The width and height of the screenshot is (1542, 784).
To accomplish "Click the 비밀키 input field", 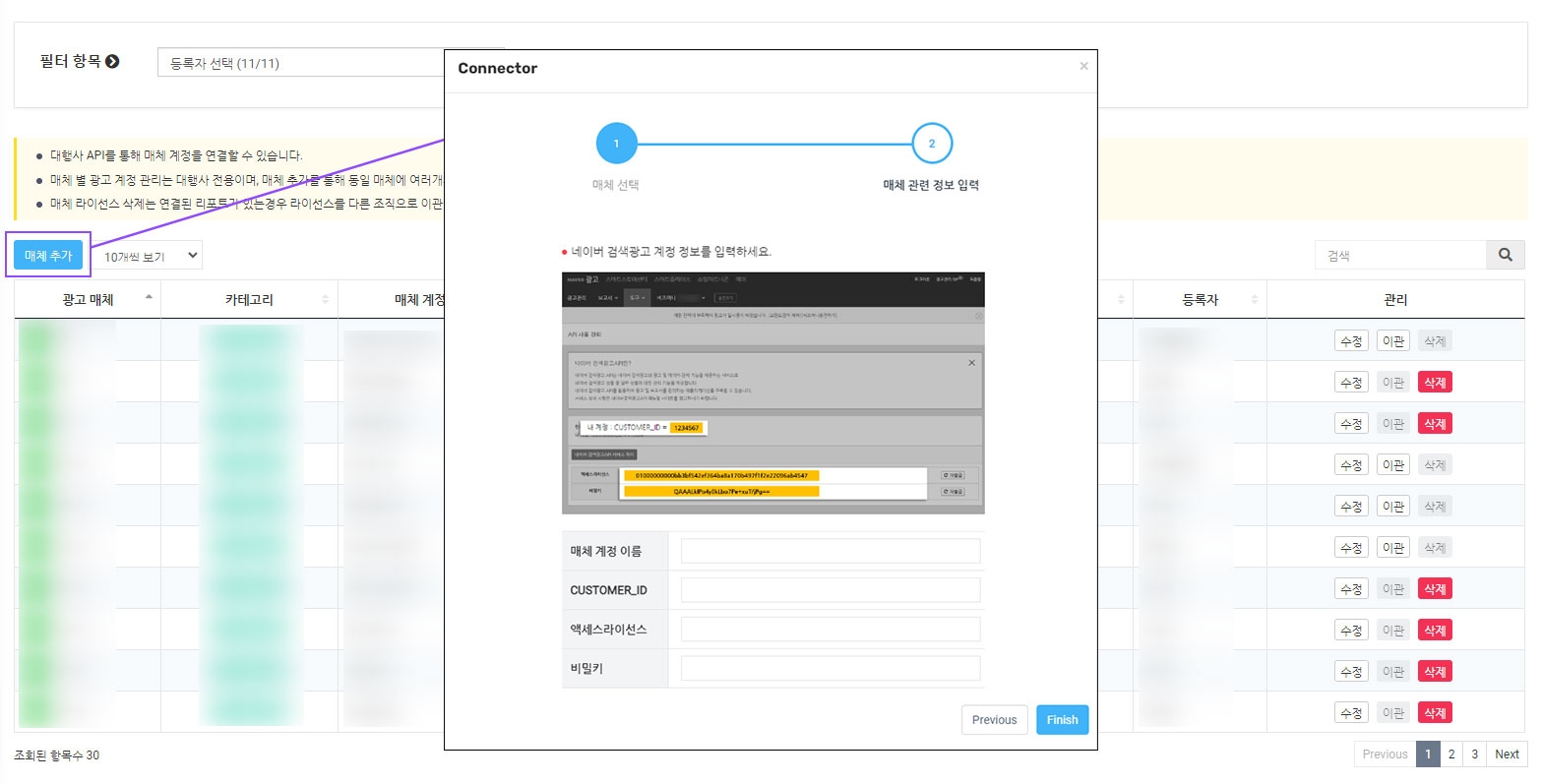I will coord(830,669).
